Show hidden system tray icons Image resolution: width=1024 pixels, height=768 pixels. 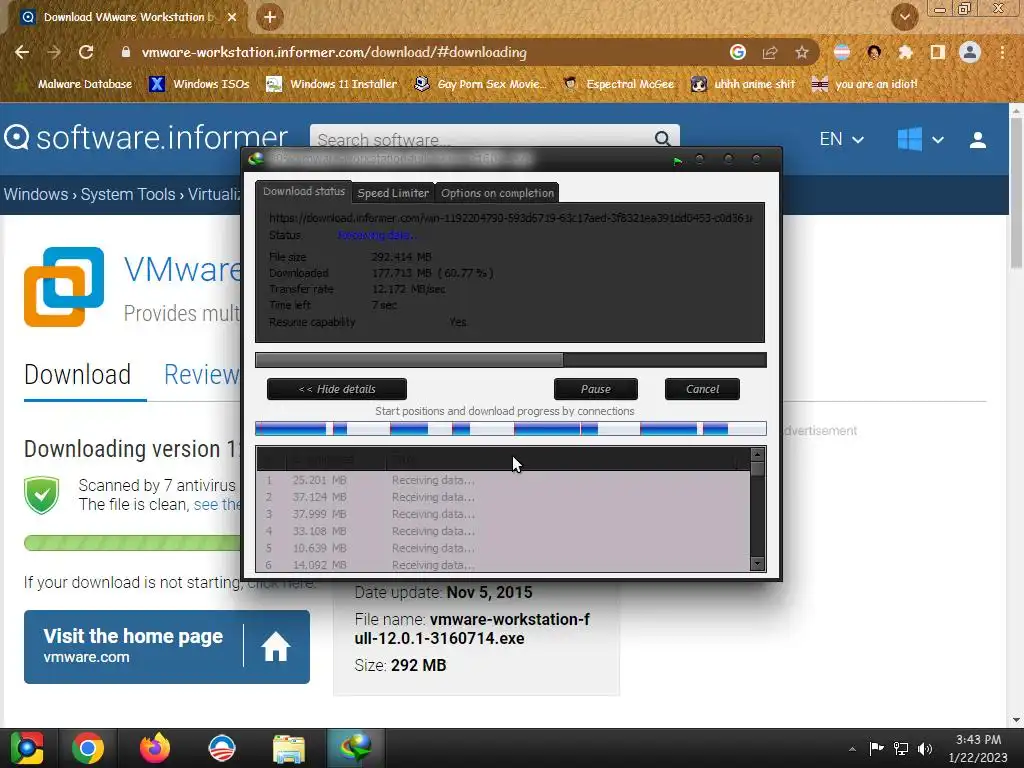click(852, 749)
